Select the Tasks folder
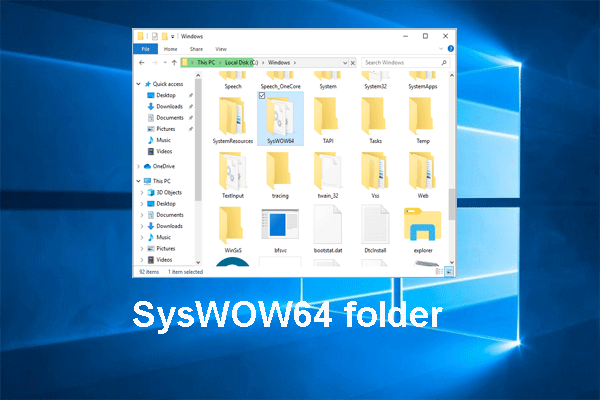This screenshot has width=600, height=400. click(x=375, y=121)
